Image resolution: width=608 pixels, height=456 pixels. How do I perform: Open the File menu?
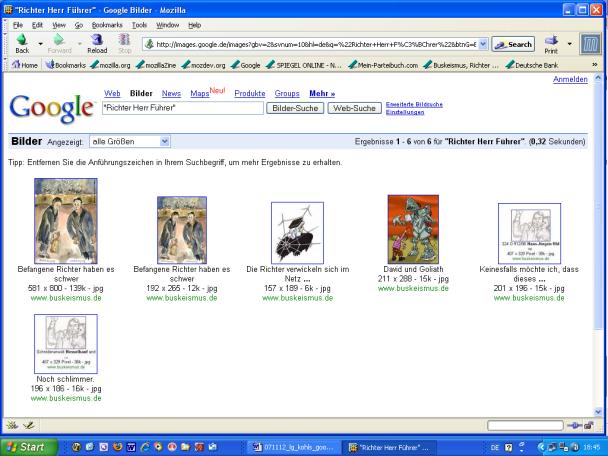point(18,25)
